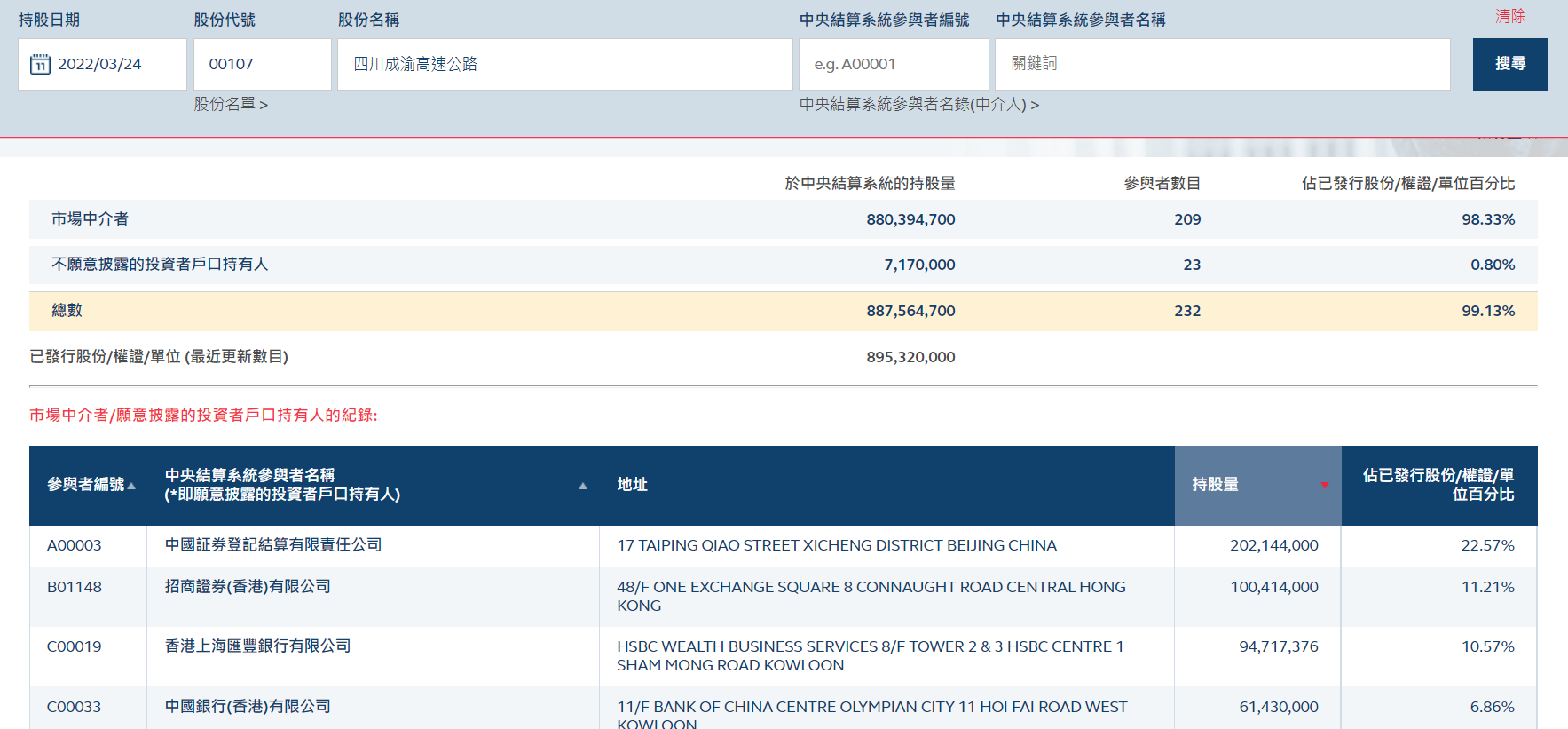Select shareholding value 94,717,376
Screen dimensions: 1568x729
(1279, 646)
